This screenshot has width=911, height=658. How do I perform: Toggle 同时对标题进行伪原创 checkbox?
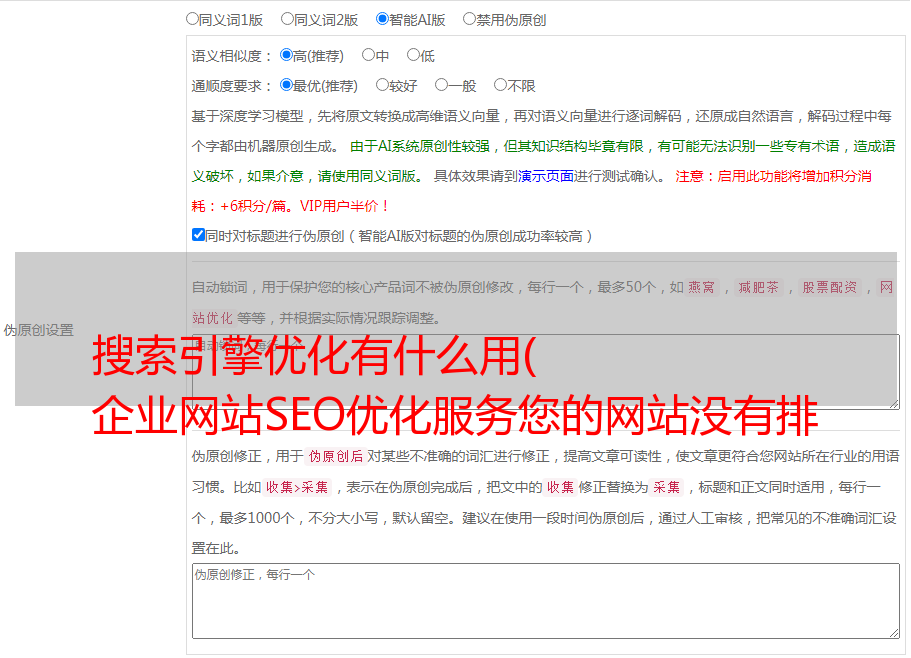pyautogui.click(x=198, y=235)
